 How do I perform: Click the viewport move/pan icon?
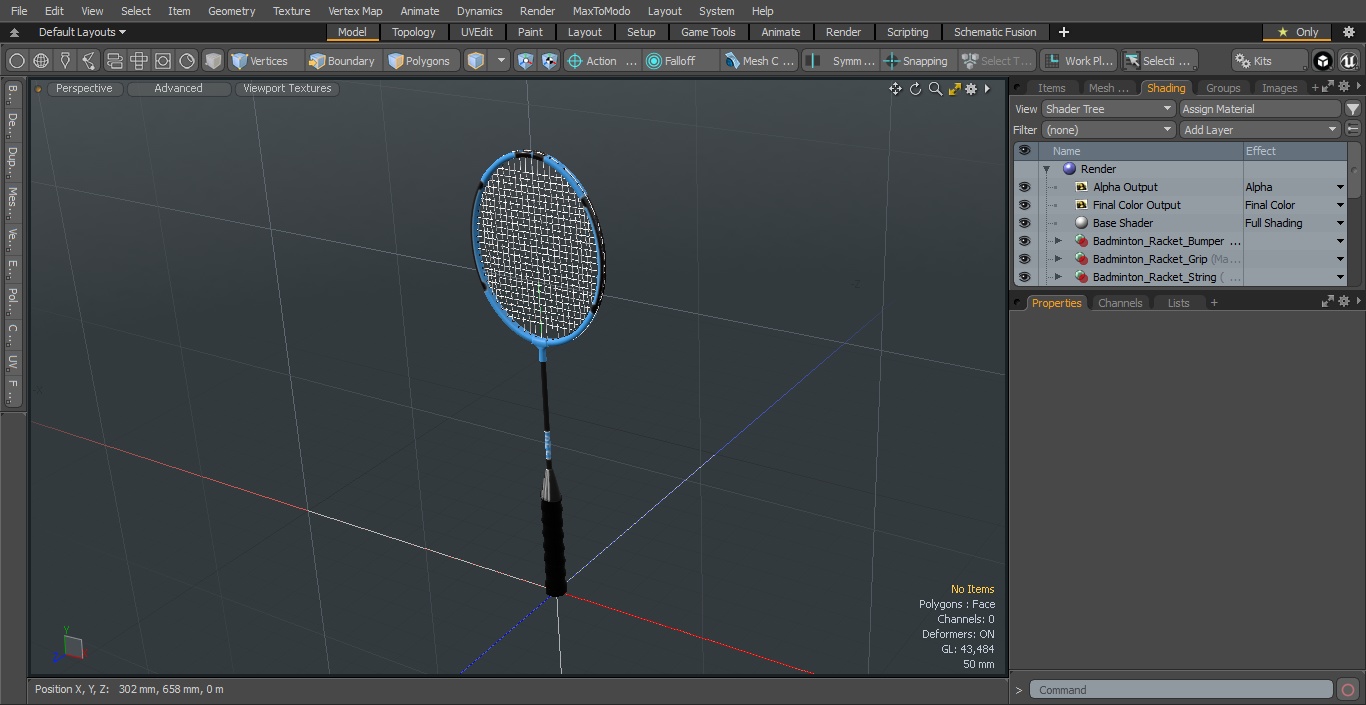coord(895,89)
